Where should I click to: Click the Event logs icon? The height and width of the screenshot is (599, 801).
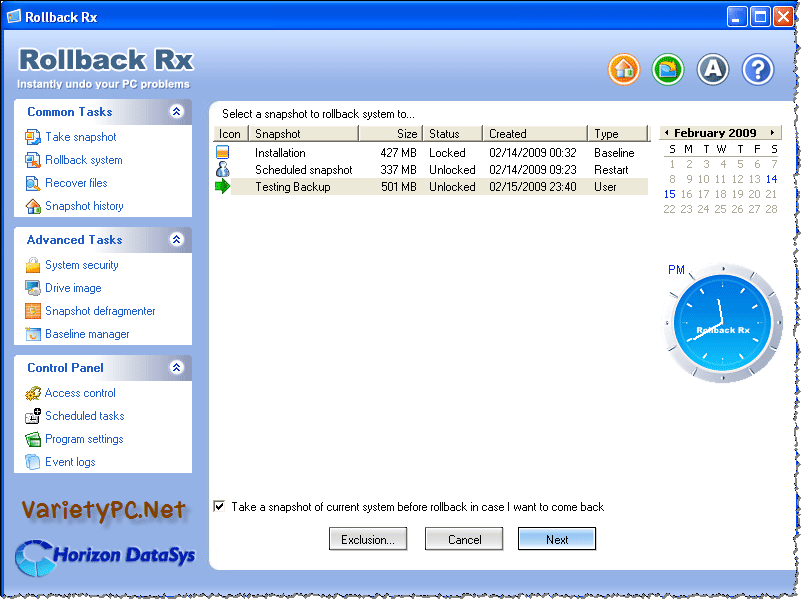click(x=32, y=462)
